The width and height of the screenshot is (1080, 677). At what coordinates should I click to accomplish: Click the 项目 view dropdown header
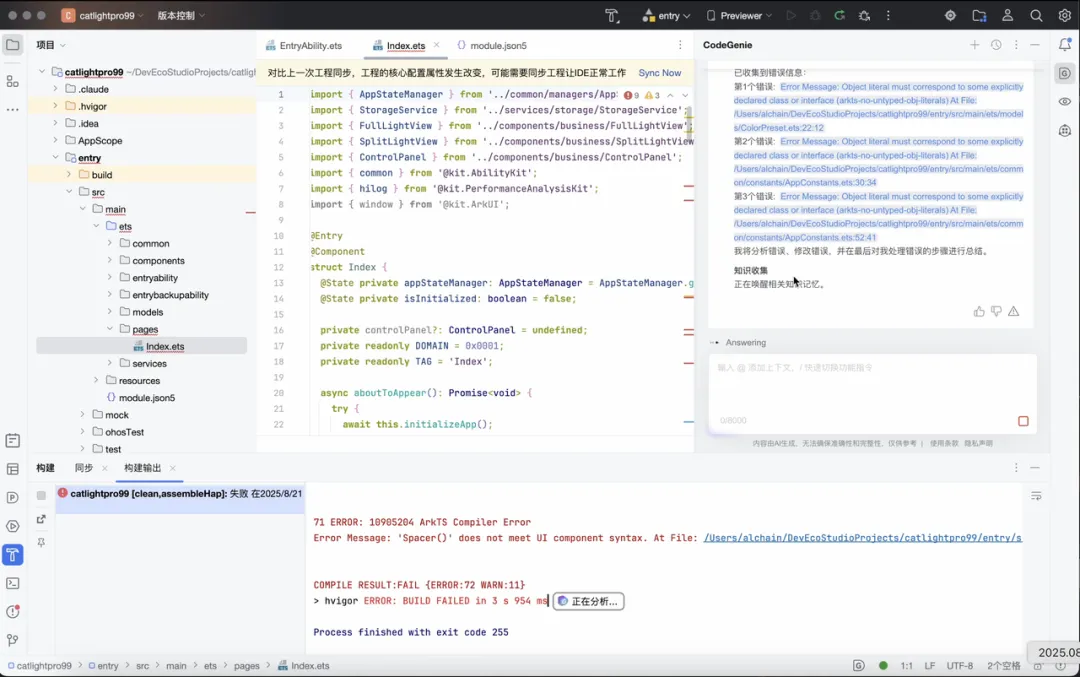51,45
